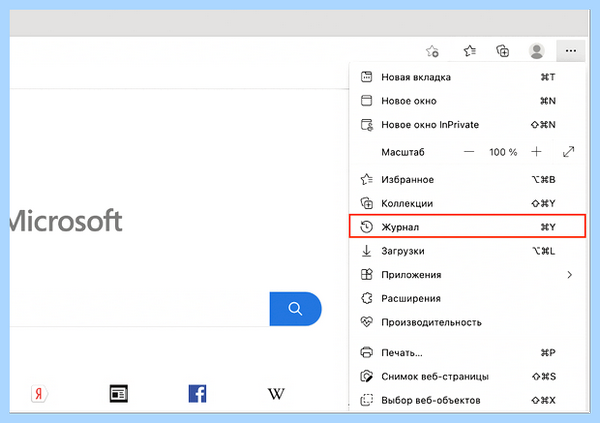Click the three-dot settings menu button
This screenshot has width=600, height=423.
click(x=571, y=51)
